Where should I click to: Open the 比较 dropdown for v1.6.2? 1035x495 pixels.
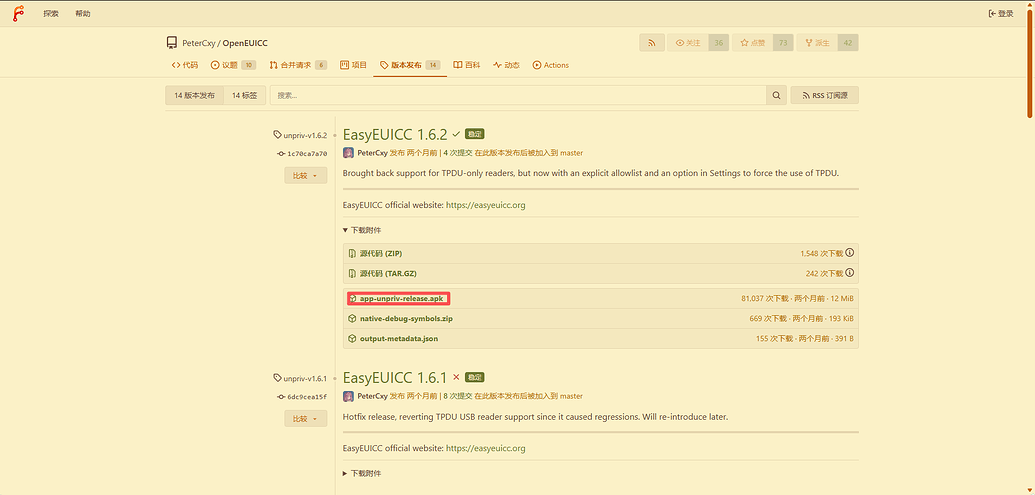click(x=306, y=176)
